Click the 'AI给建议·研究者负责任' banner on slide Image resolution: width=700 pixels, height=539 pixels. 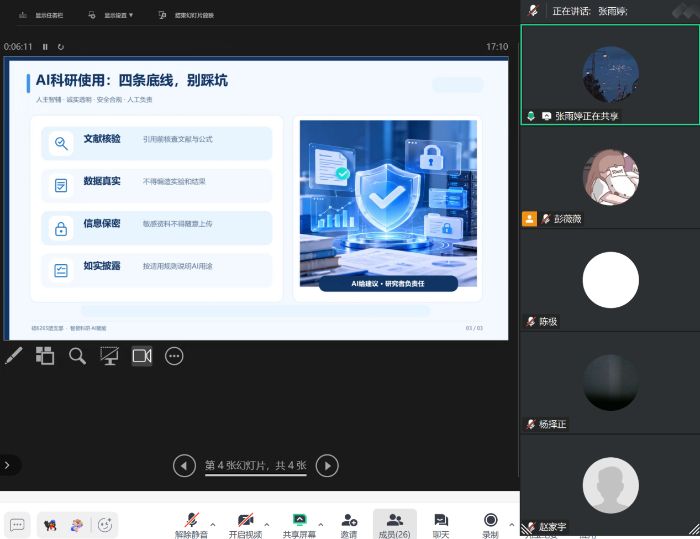(388, 284)
